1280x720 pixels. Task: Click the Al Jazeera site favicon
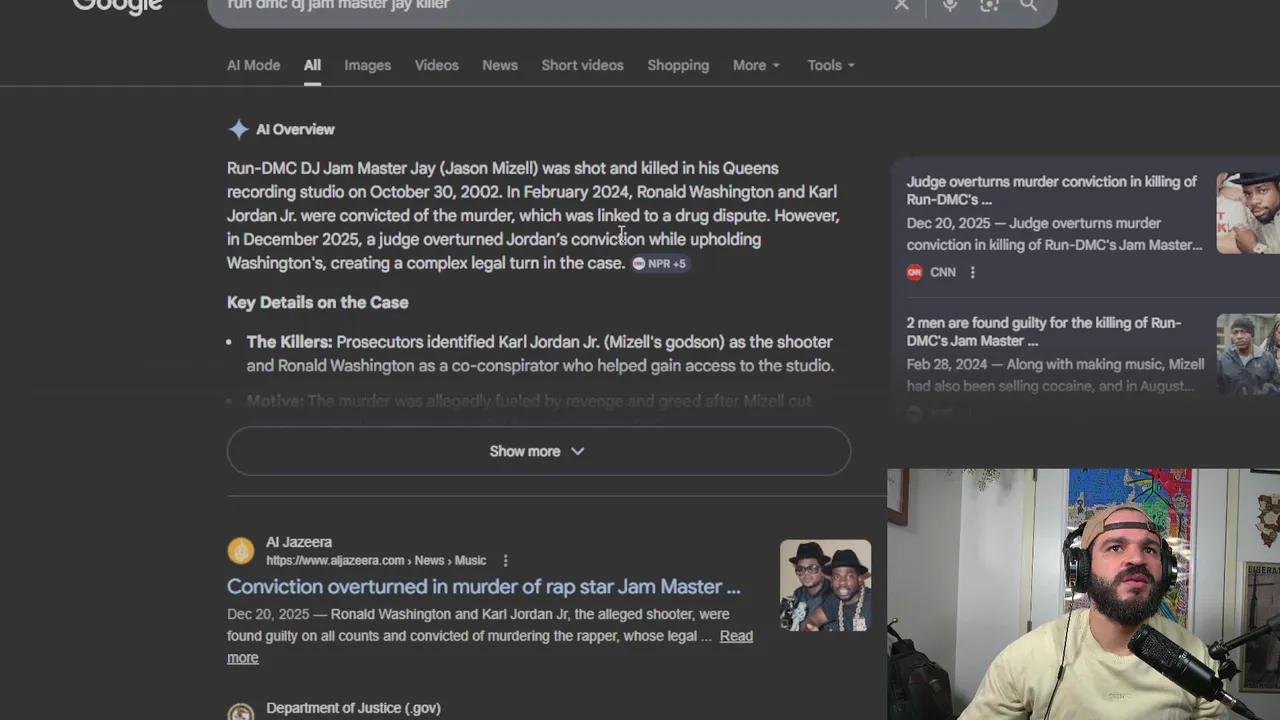[241, 551]
